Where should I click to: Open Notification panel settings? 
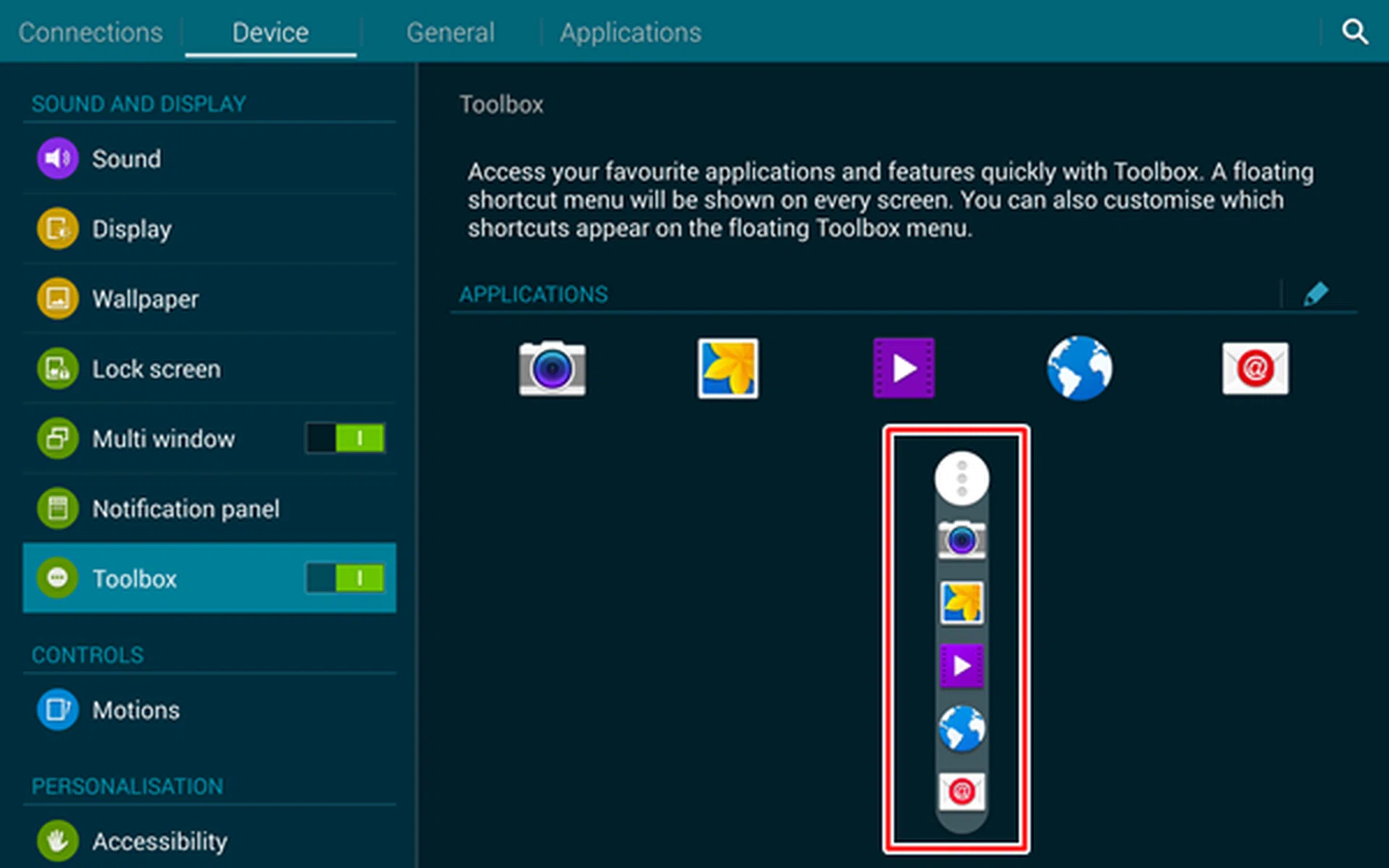click(186, 509)
